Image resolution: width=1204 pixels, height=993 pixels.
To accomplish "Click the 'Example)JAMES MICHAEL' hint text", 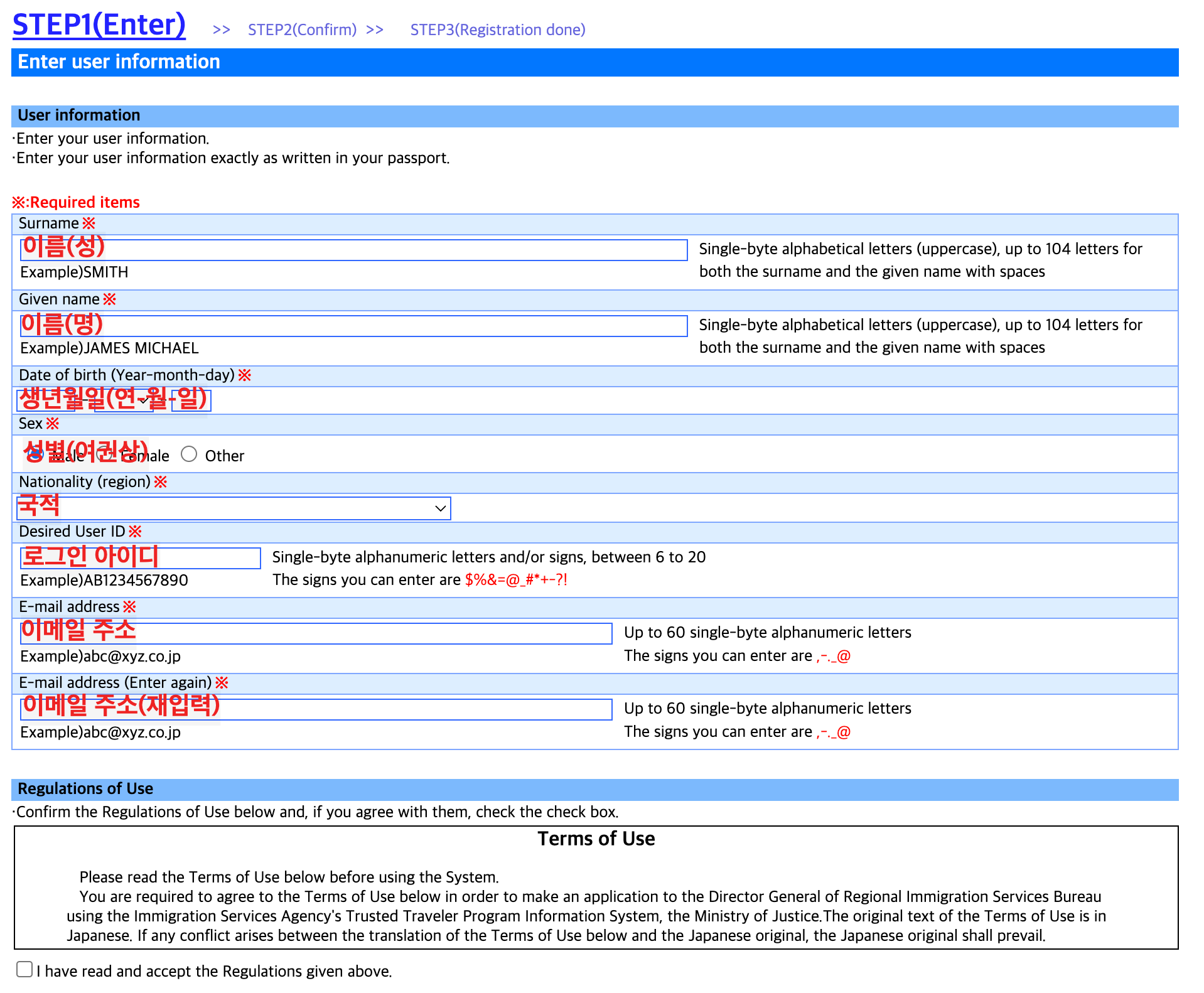I will (110, 348).
